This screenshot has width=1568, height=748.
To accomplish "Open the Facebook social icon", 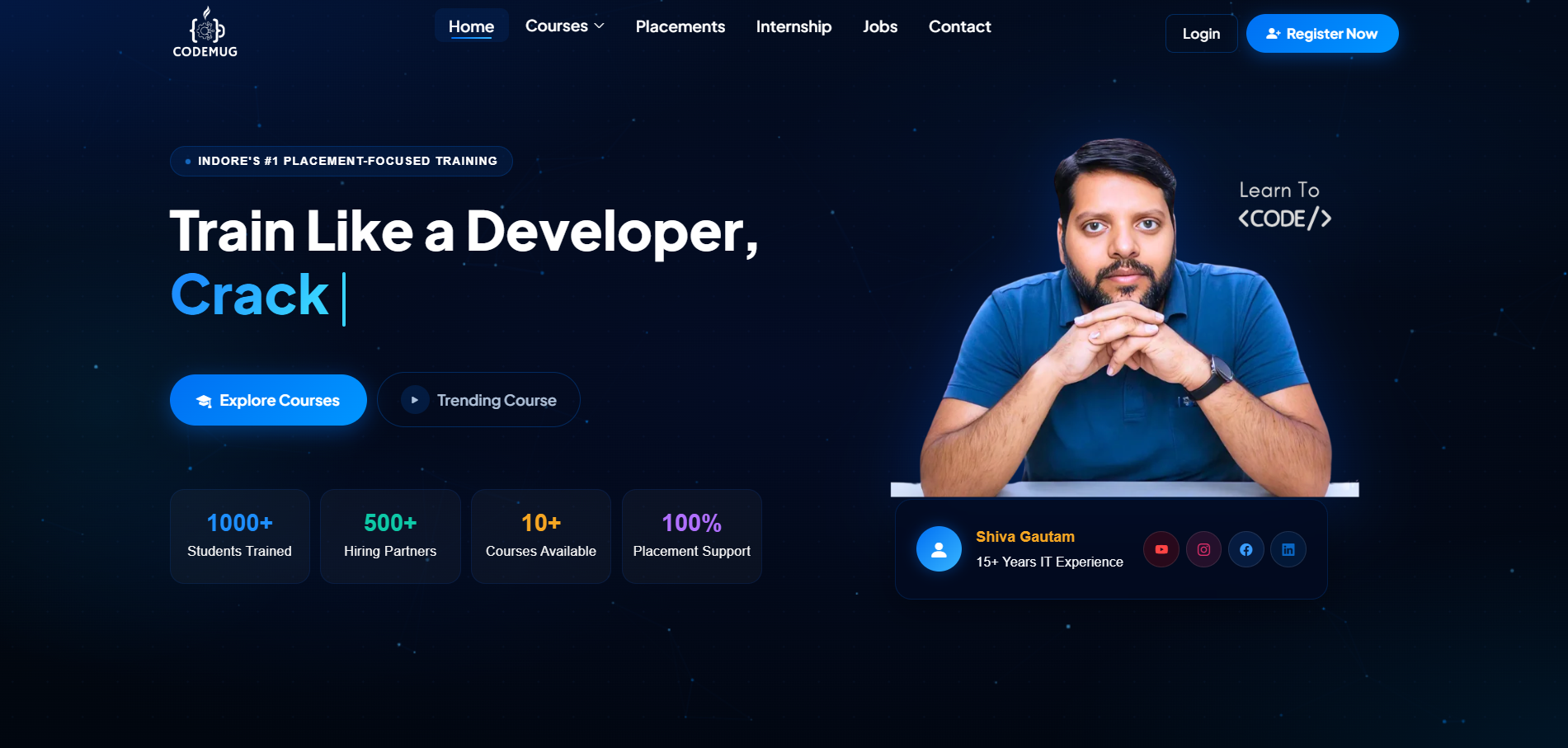I will (1246, 549).
